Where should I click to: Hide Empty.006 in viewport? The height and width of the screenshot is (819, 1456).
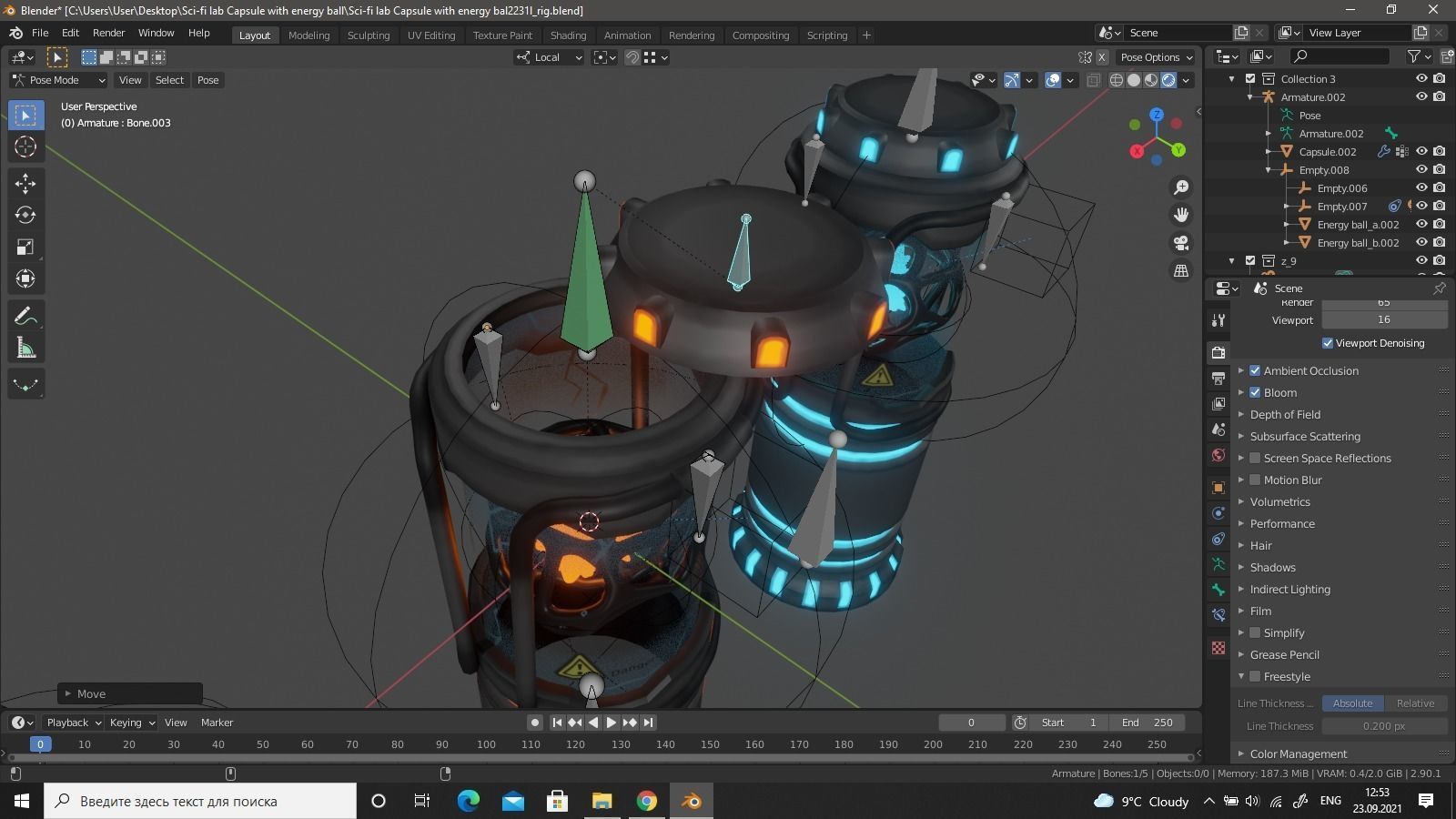[x=1421, y=187]
